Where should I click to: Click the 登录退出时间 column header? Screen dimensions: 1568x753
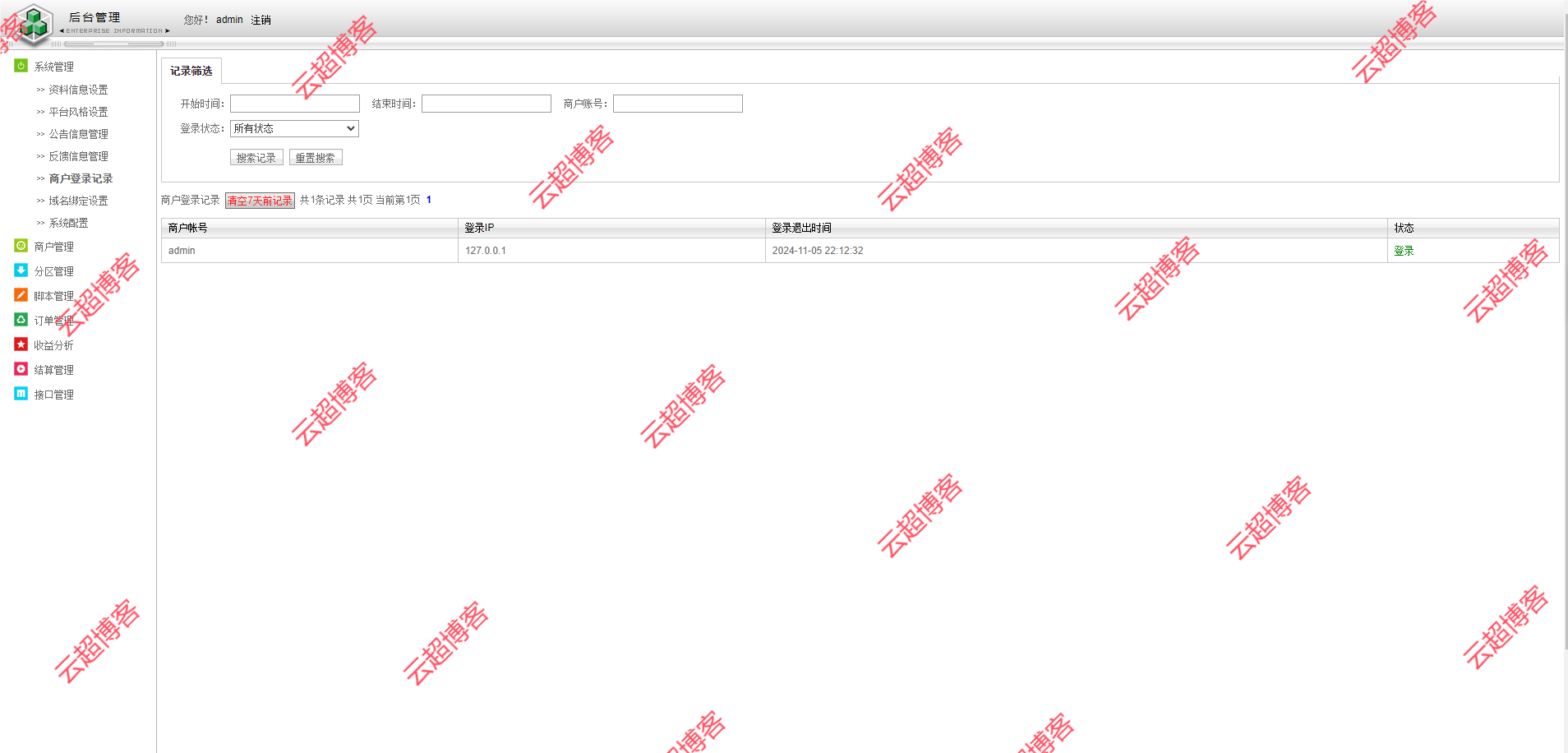coord(1077,228)
